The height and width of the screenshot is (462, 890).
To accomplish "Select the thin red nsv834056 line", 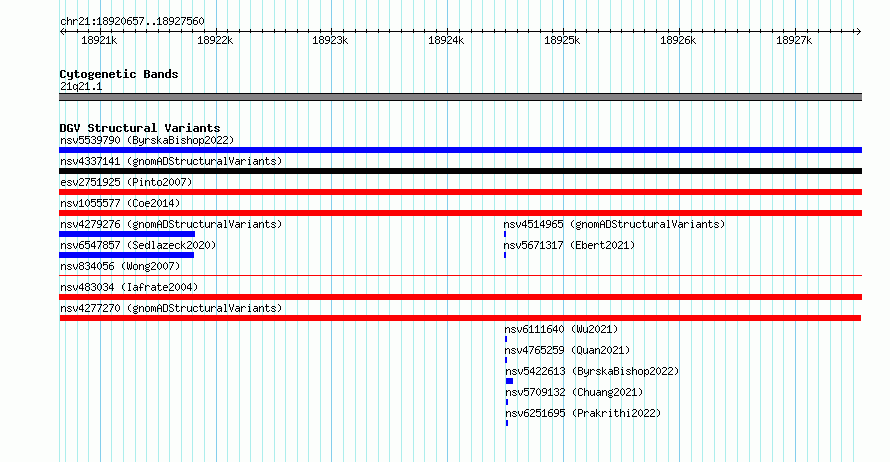I will point(460,276).
